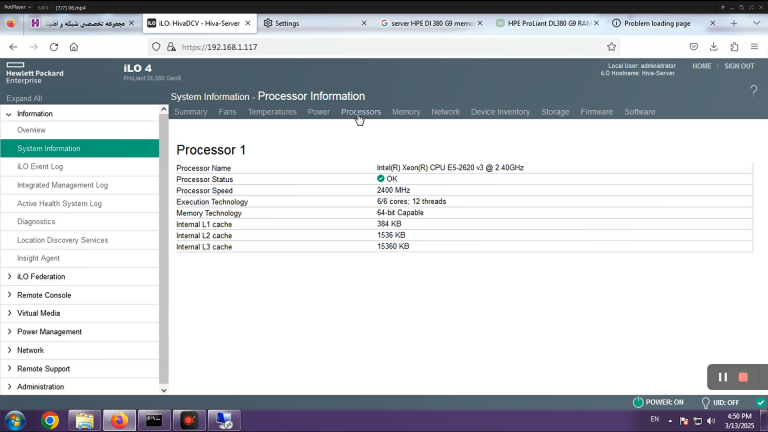Expand the Virtual Media section
This screenshot has height=432, width=768.
9,313
